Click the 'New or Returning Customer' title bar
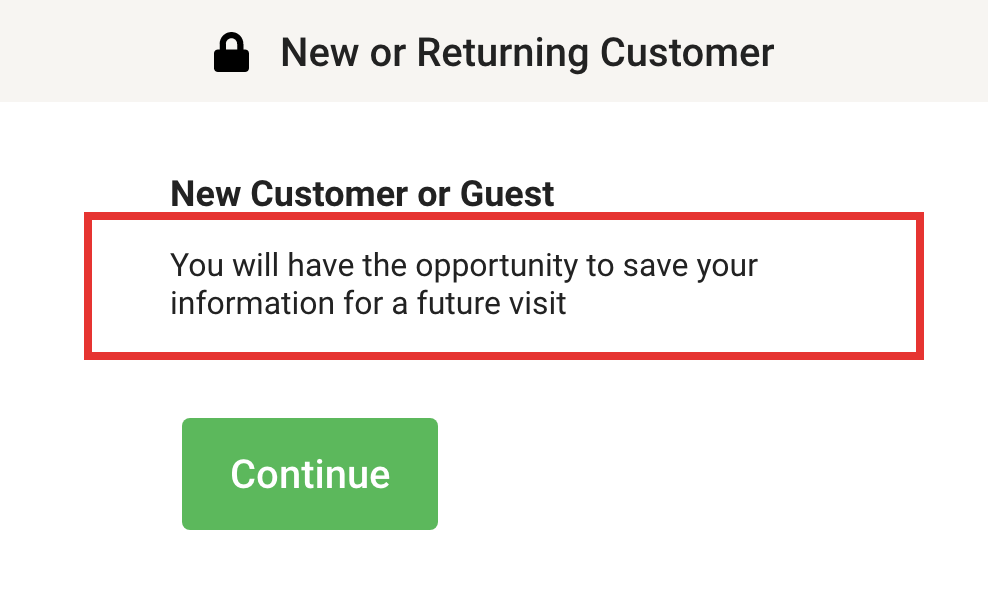Viewport: 988px width, 600px height. (528, 52)
